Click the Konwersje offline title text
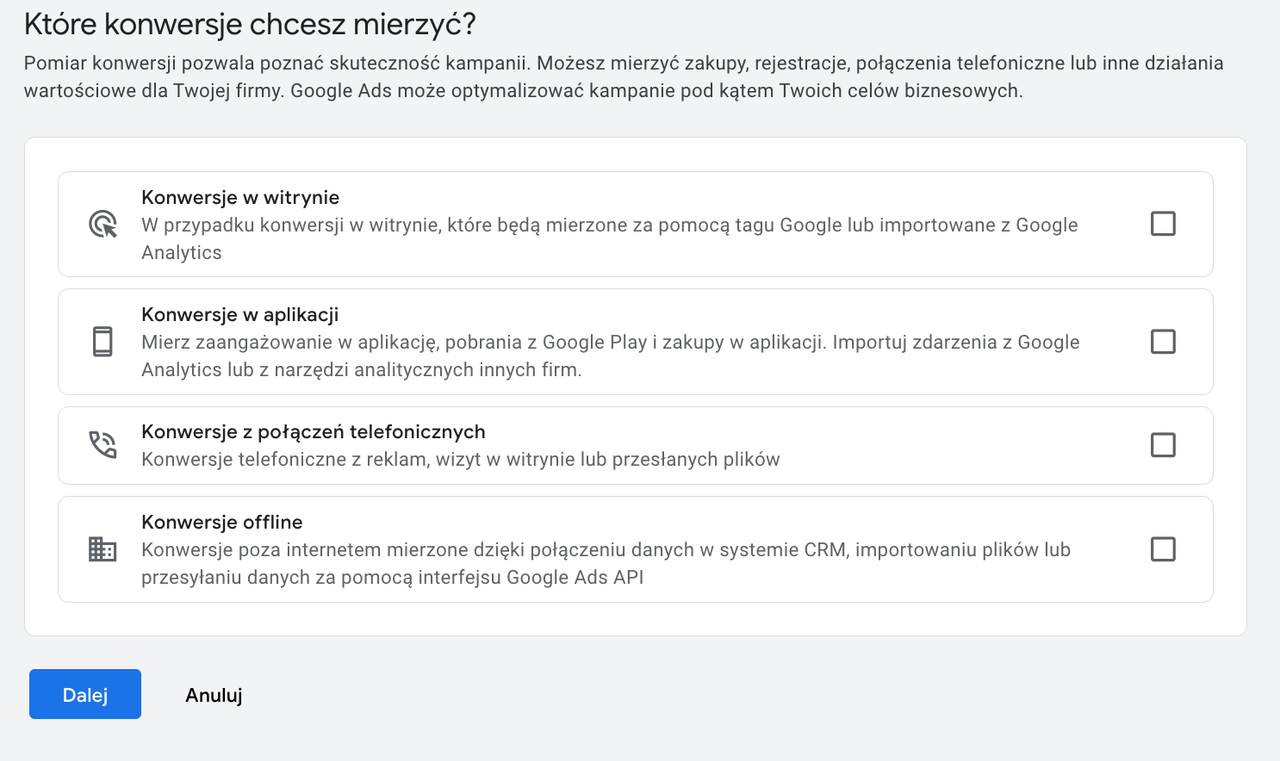1280x761 pixels. [x=223, y=522]
